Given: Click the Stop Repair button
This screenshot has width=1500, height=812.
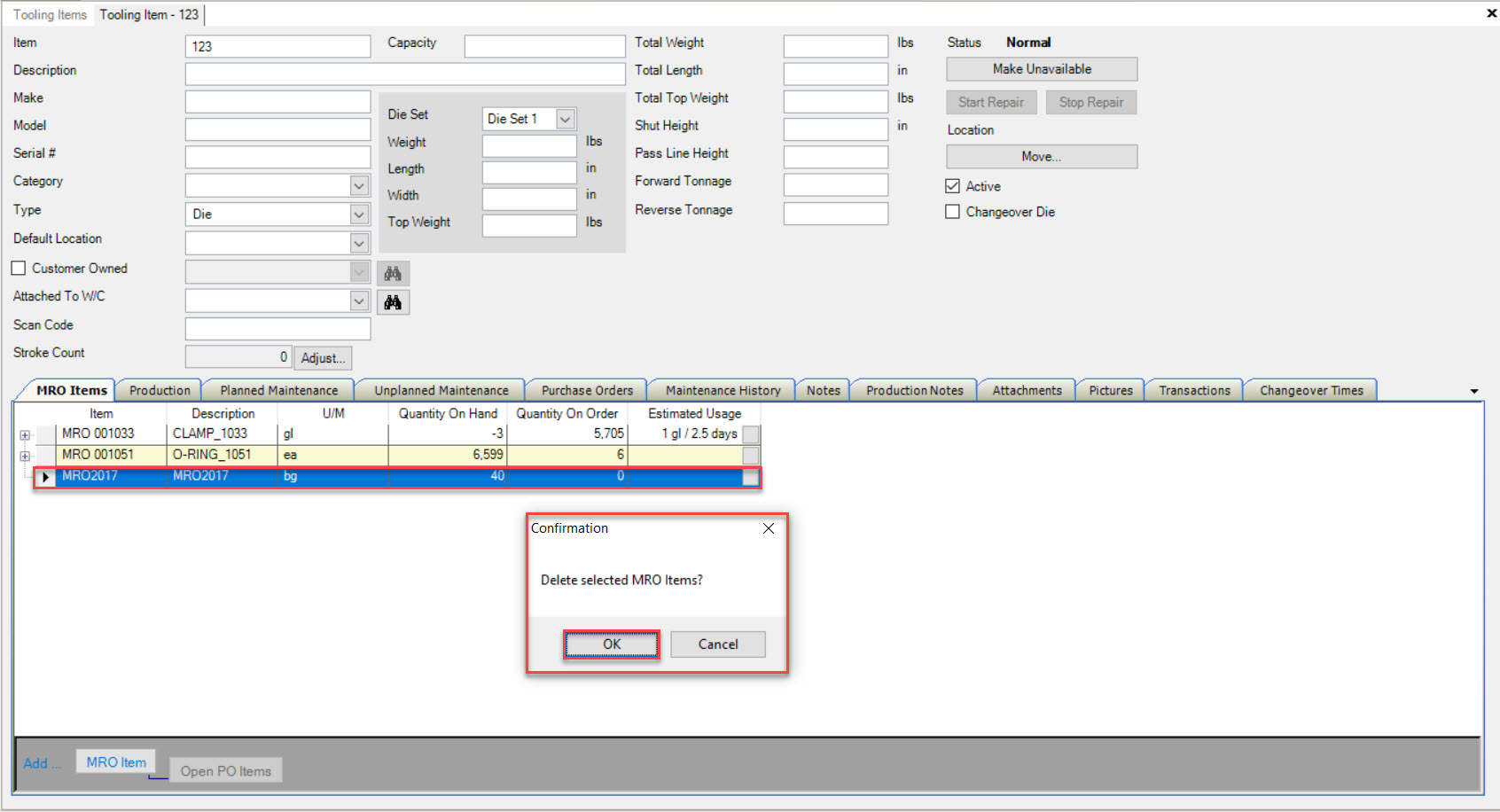Looking at the screenshot, I should click(x=1091, y=103).
